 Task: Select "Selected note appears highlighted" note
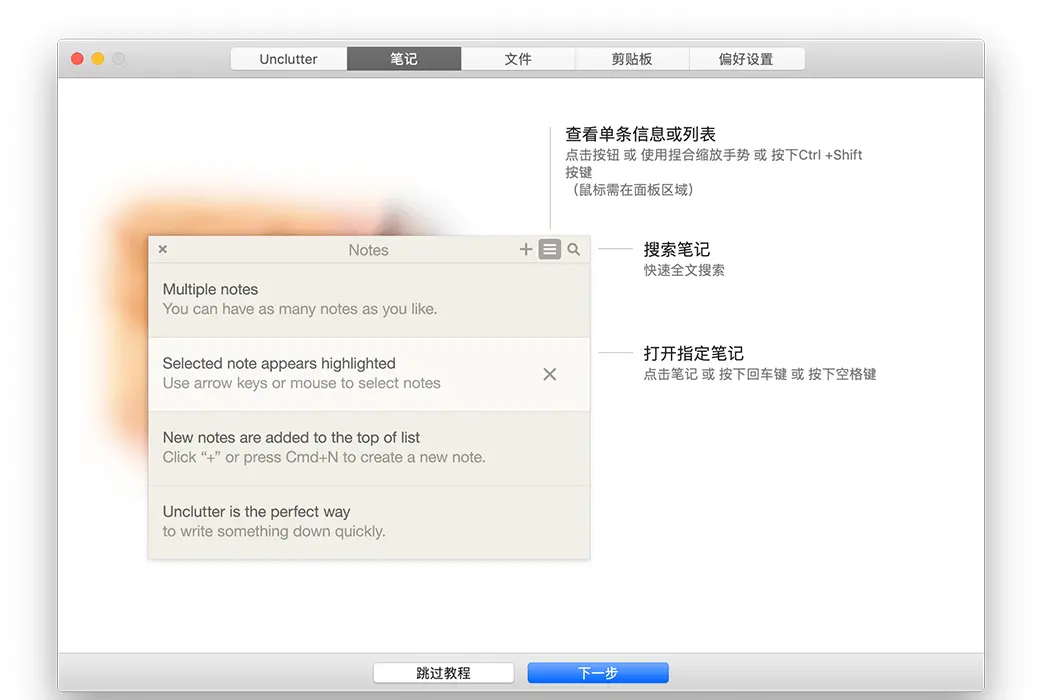pyautogui.click(x=369, y=374)
